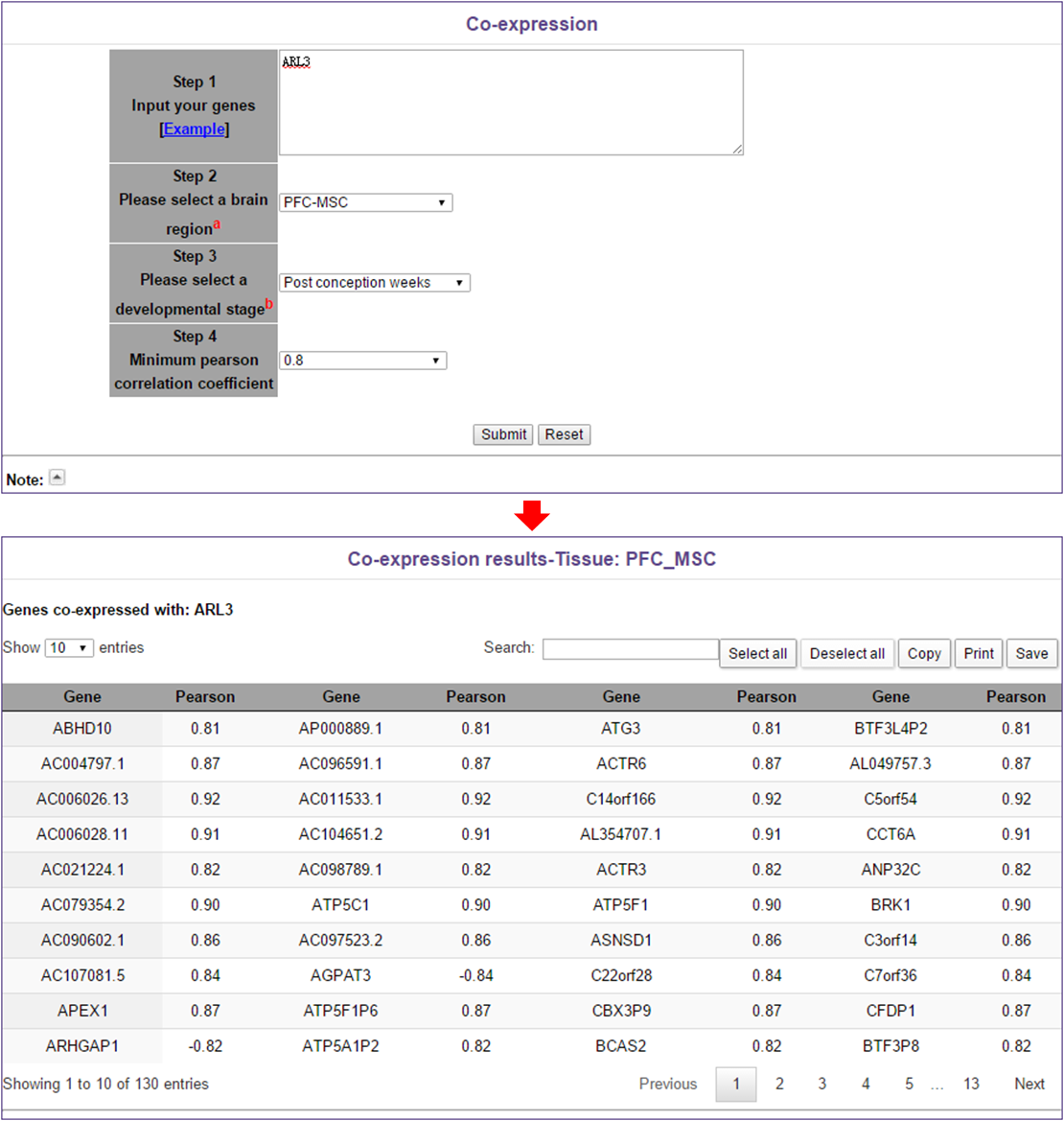The width and height of the screenshot is (1064, 1121).
Task: Click the ATP5C1 gene cell
Action: [340, 905]
